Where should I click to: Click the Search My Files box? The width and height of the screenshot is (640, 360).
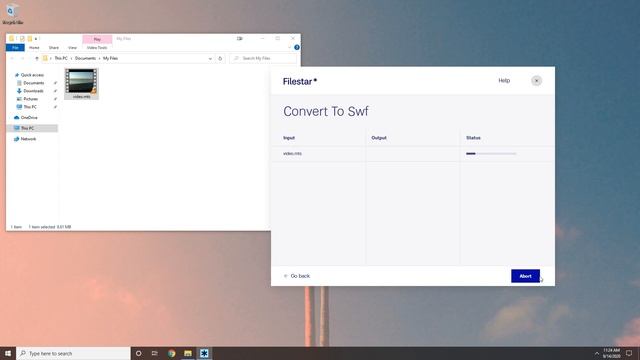tap(263, 58)
